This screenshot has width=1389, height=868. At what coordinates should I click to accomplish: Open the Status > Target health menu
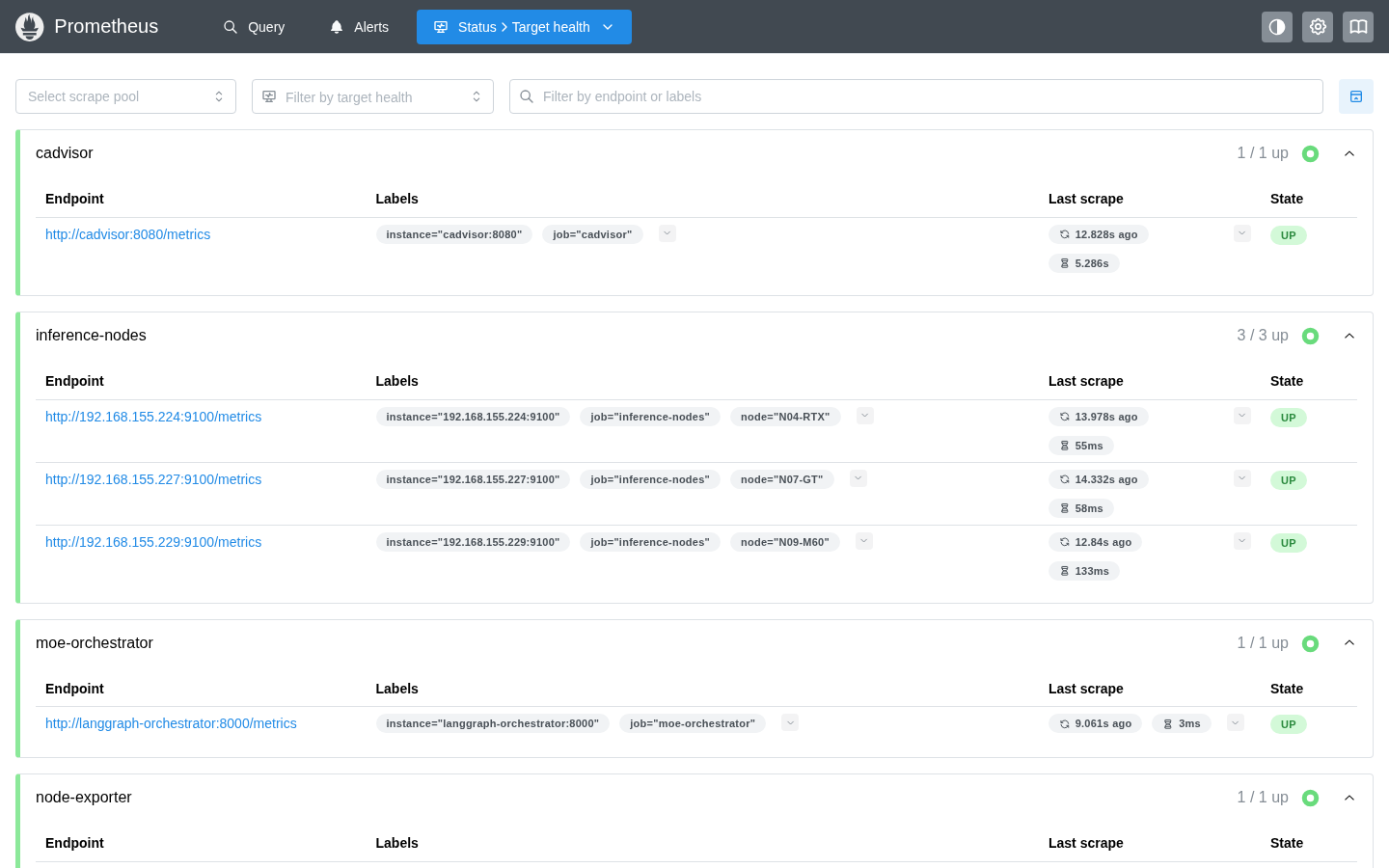click(x=524, y=27)
